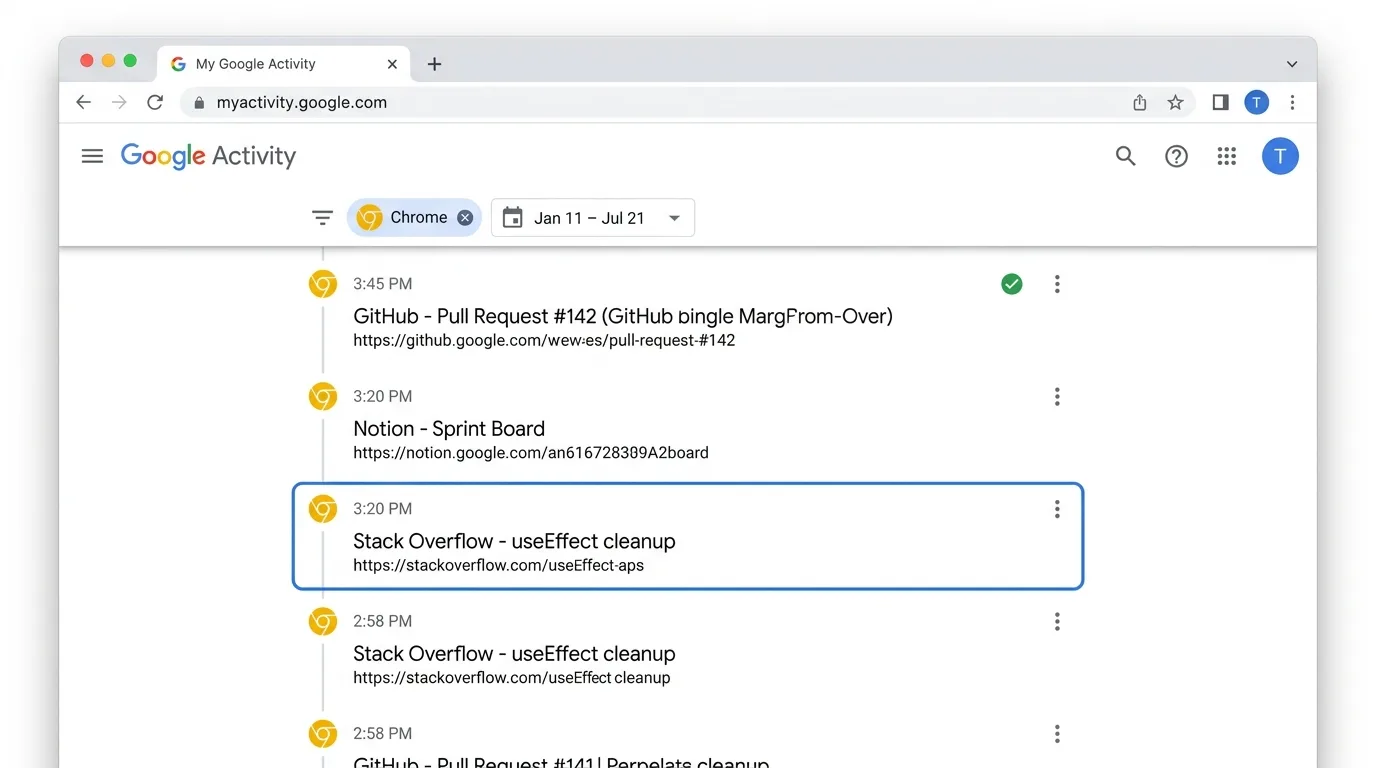This screenshot has height=768, width=1376.
Task: Click the stackoverflow.com/useEffect cleanup URL
Action: coord(511,678)
